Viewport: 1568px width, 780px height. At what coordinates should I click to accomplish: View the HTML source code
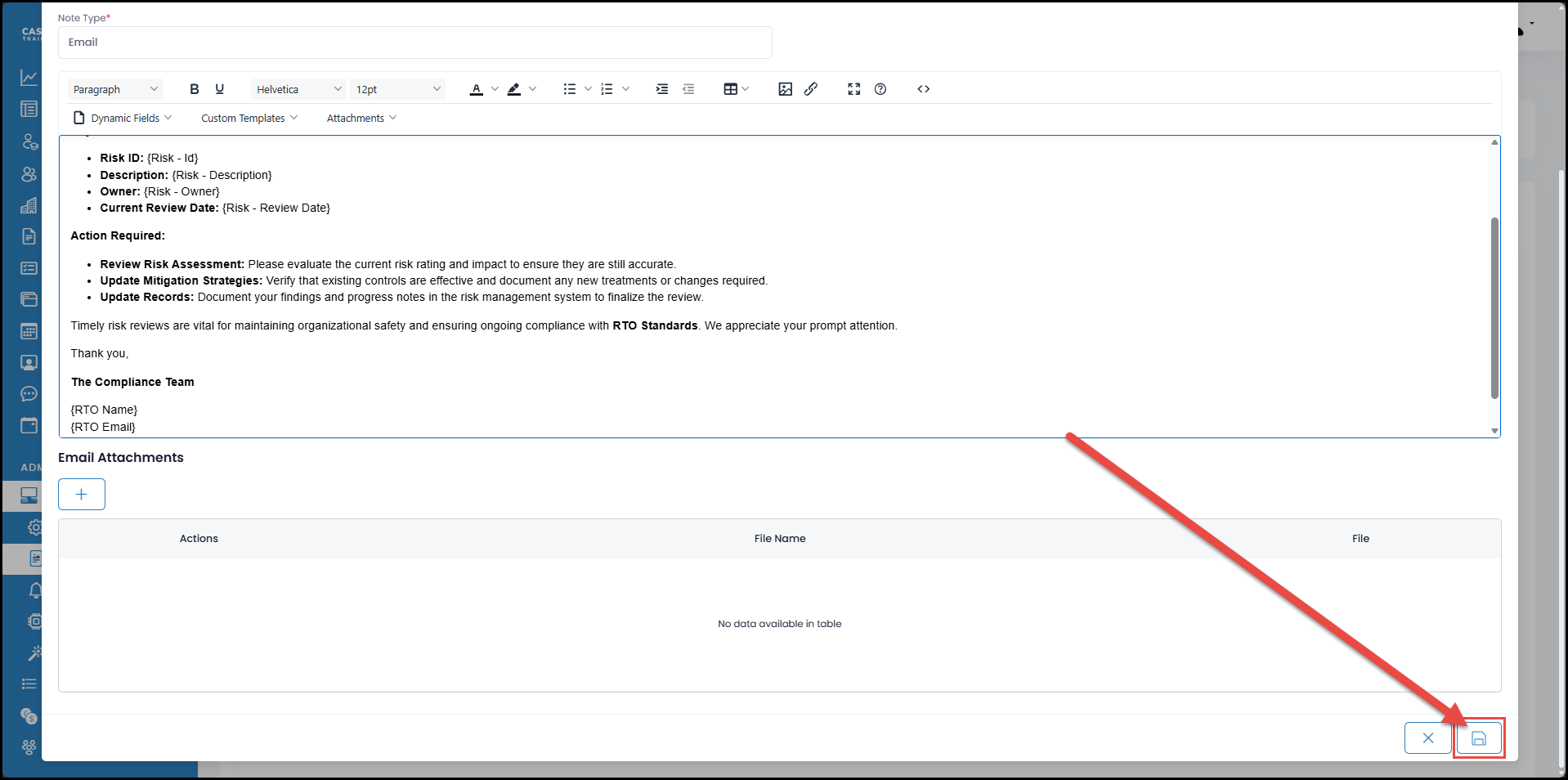coord(924,89)
